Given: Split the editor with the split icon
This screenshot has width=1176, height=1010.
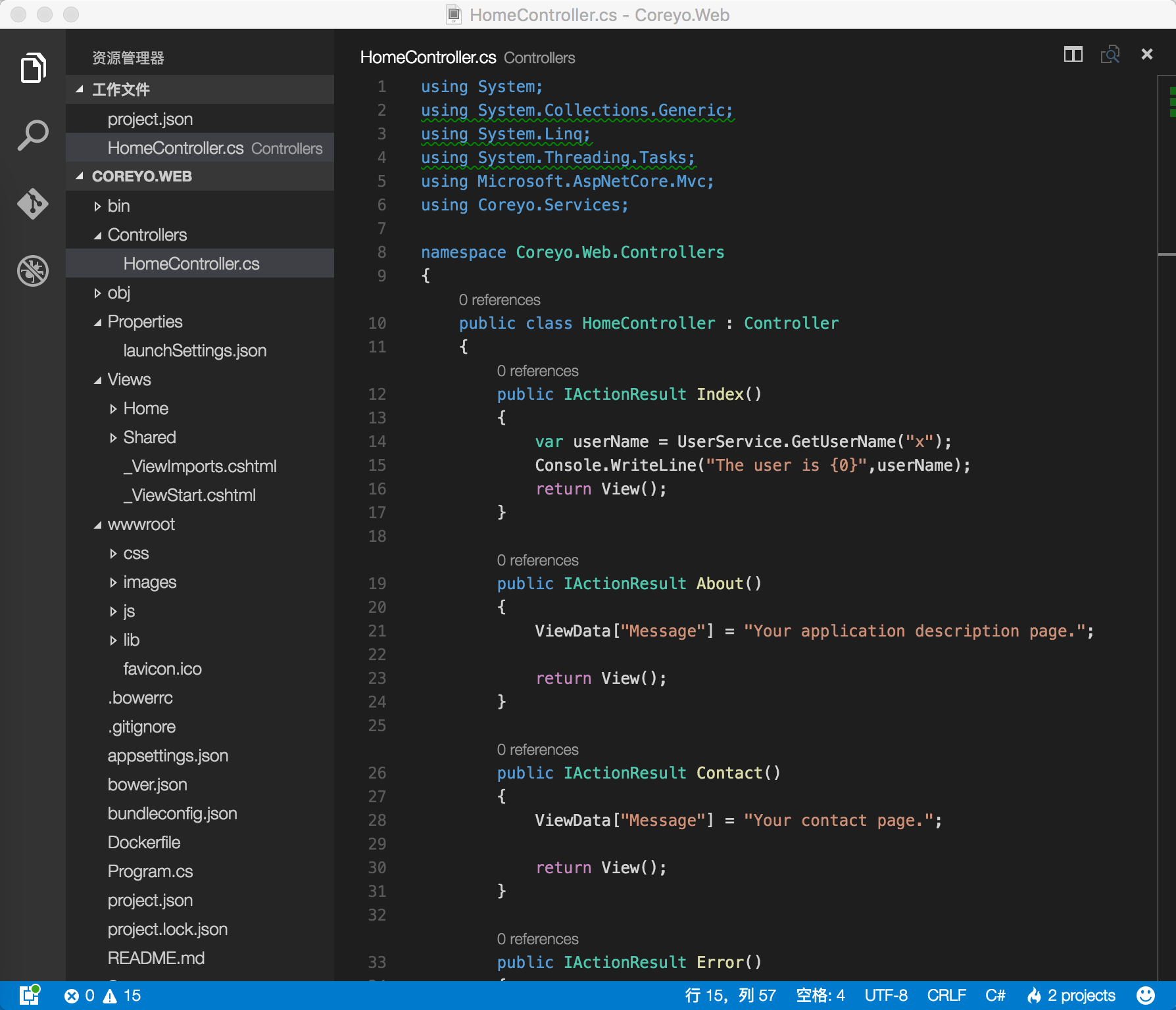Looking at the screenshot, I should 1073,55.
